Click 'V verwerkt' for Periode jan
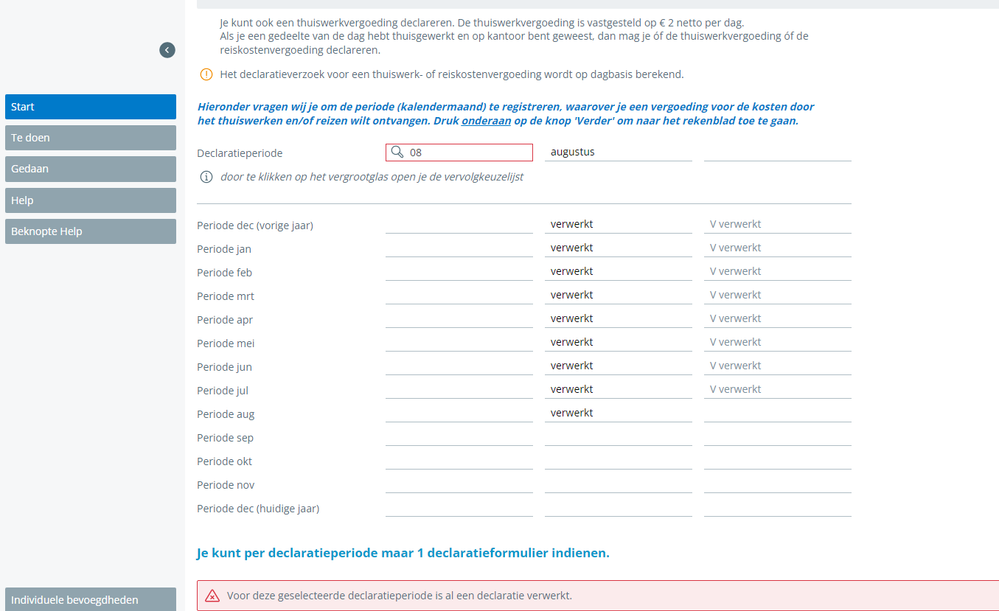Viewport: 999px width, 611px height. pos(777,248)
